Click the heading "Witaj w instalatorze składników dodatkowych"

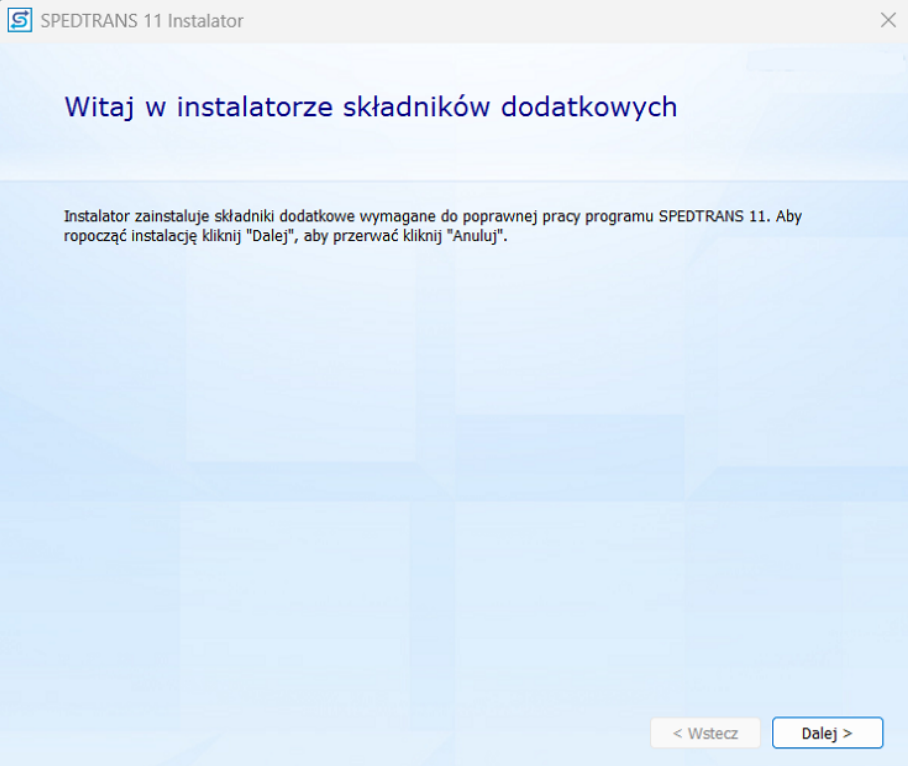point(370,107)
